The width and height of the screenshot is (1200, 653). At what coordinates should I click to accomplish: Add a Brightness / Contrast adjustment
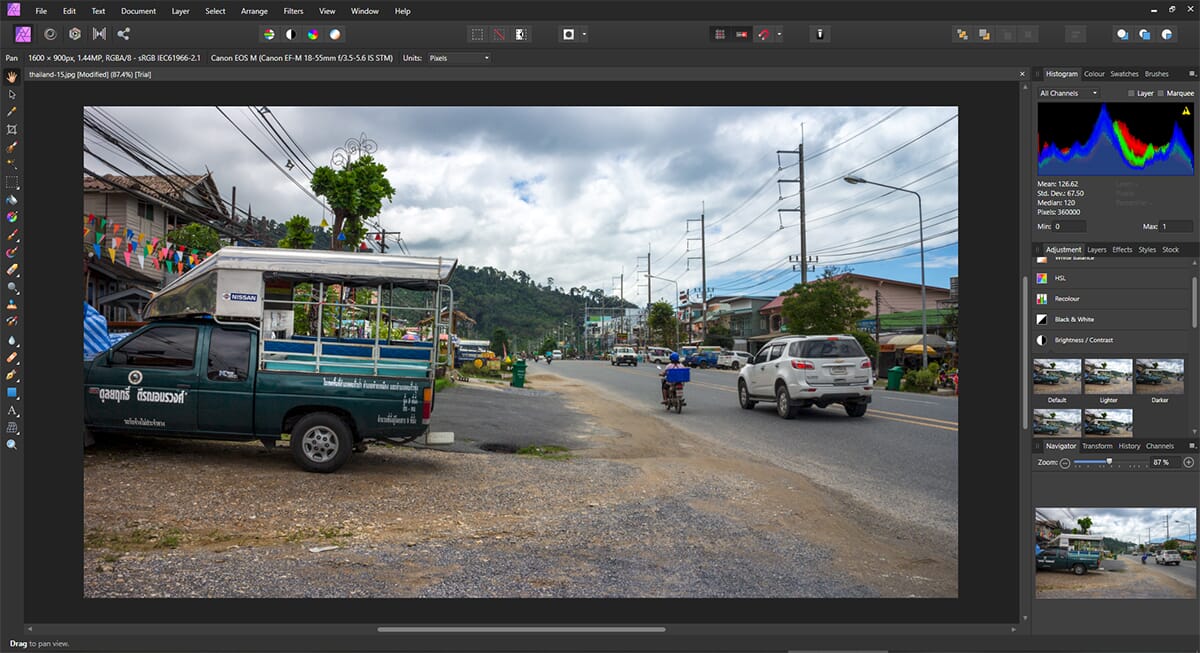[x=1109, y=340]
